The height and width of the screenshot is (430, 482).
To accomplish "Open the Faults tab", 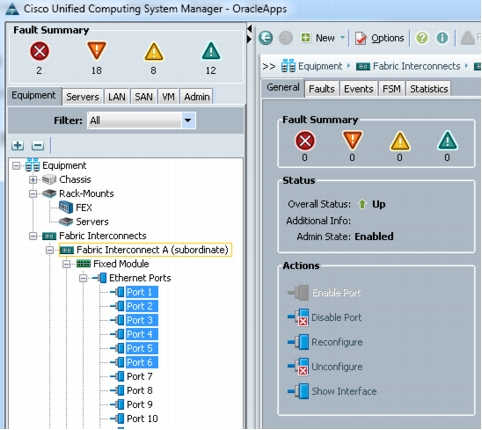I will tap(321, 89).
